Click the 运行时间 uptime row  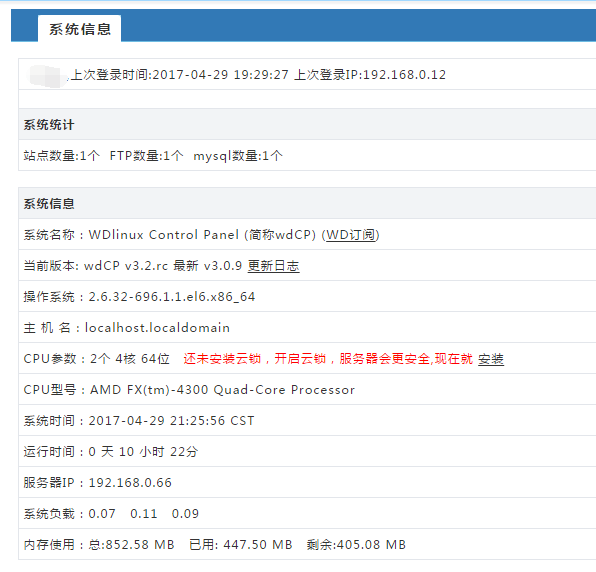pos(307,452)
